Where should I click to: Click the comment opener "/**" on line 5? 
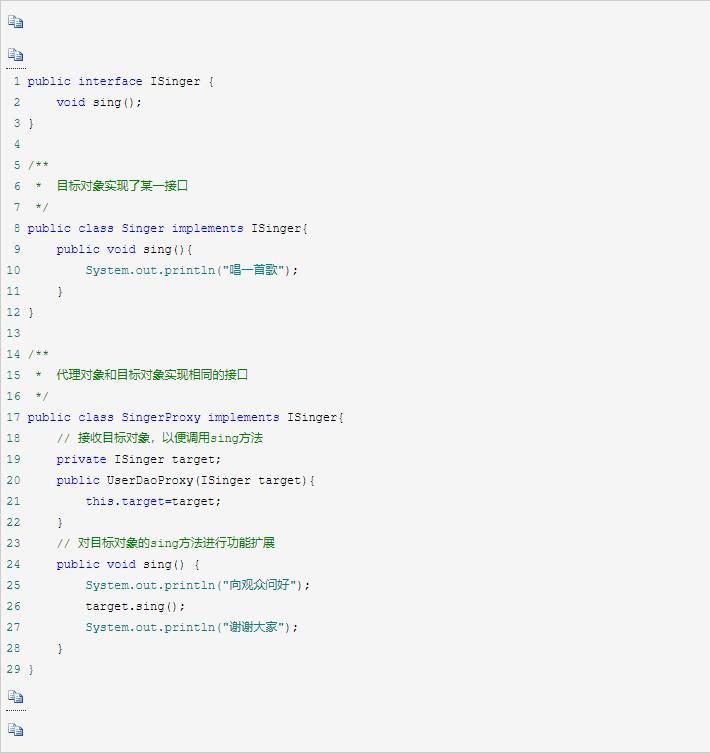pos(38,165)
